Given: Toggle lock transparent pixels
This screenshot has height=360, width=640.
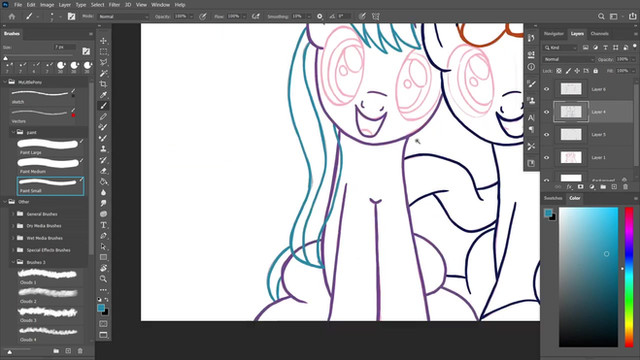Looking at the screenshot, I should (559, 71).
